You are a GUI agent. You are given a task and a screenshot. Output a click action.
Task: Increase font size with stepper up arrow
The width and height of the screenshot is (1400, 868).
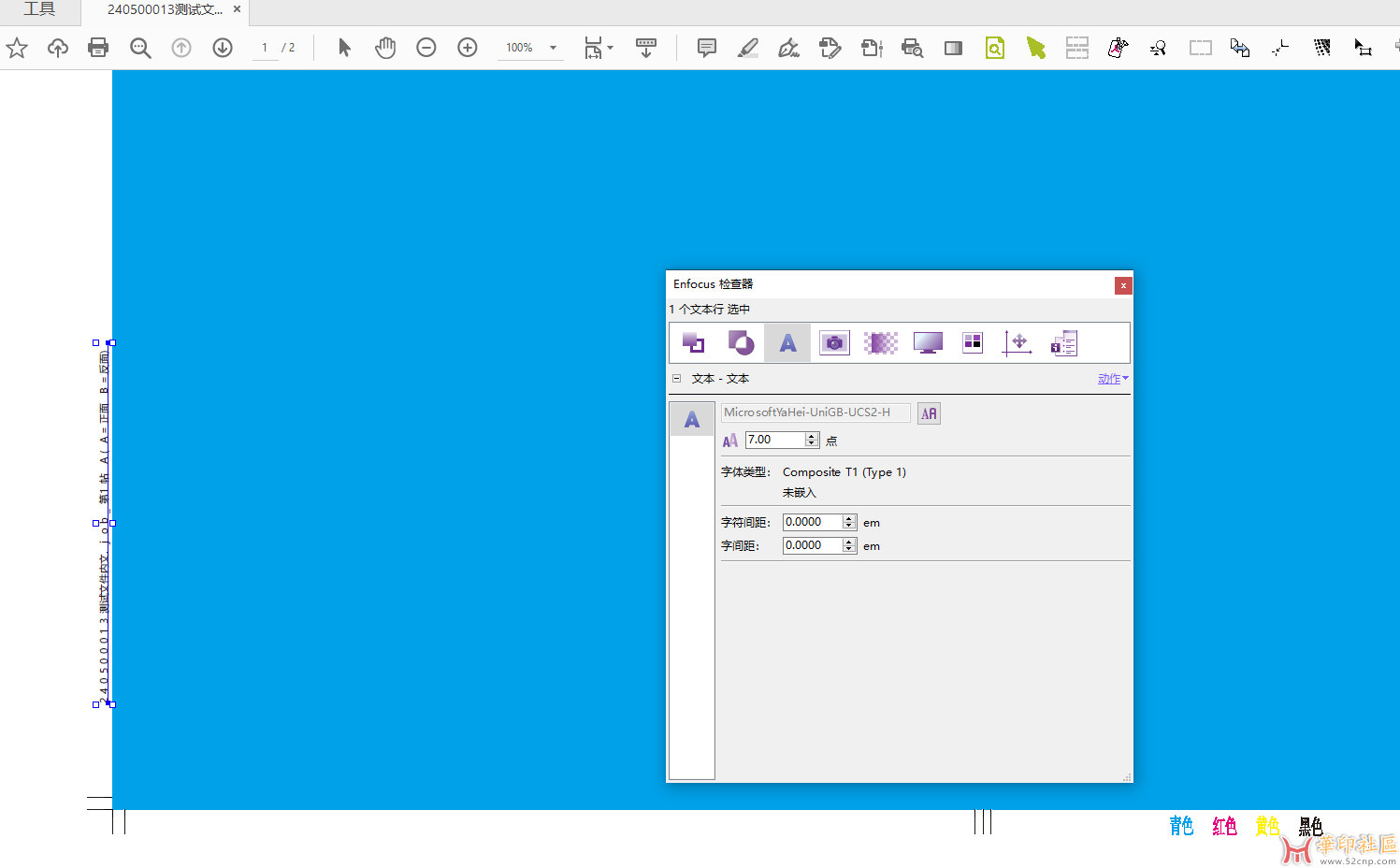(812, 436)
